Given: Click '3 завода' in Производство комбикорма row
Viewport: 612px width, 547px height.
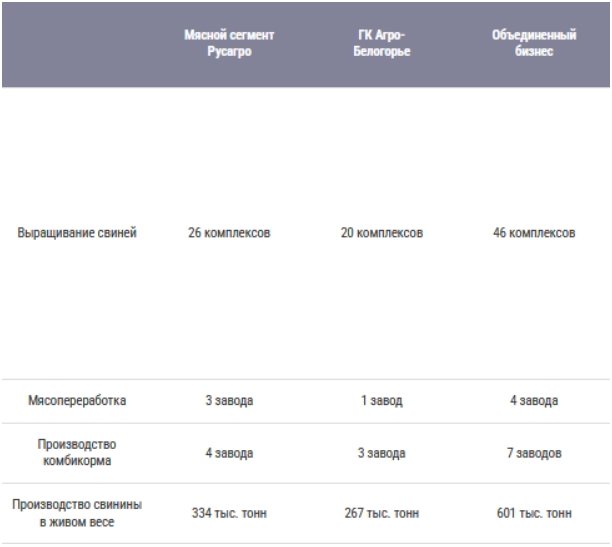Looking at the screenshot, I should pyautogui.click(x=381, y=453).
